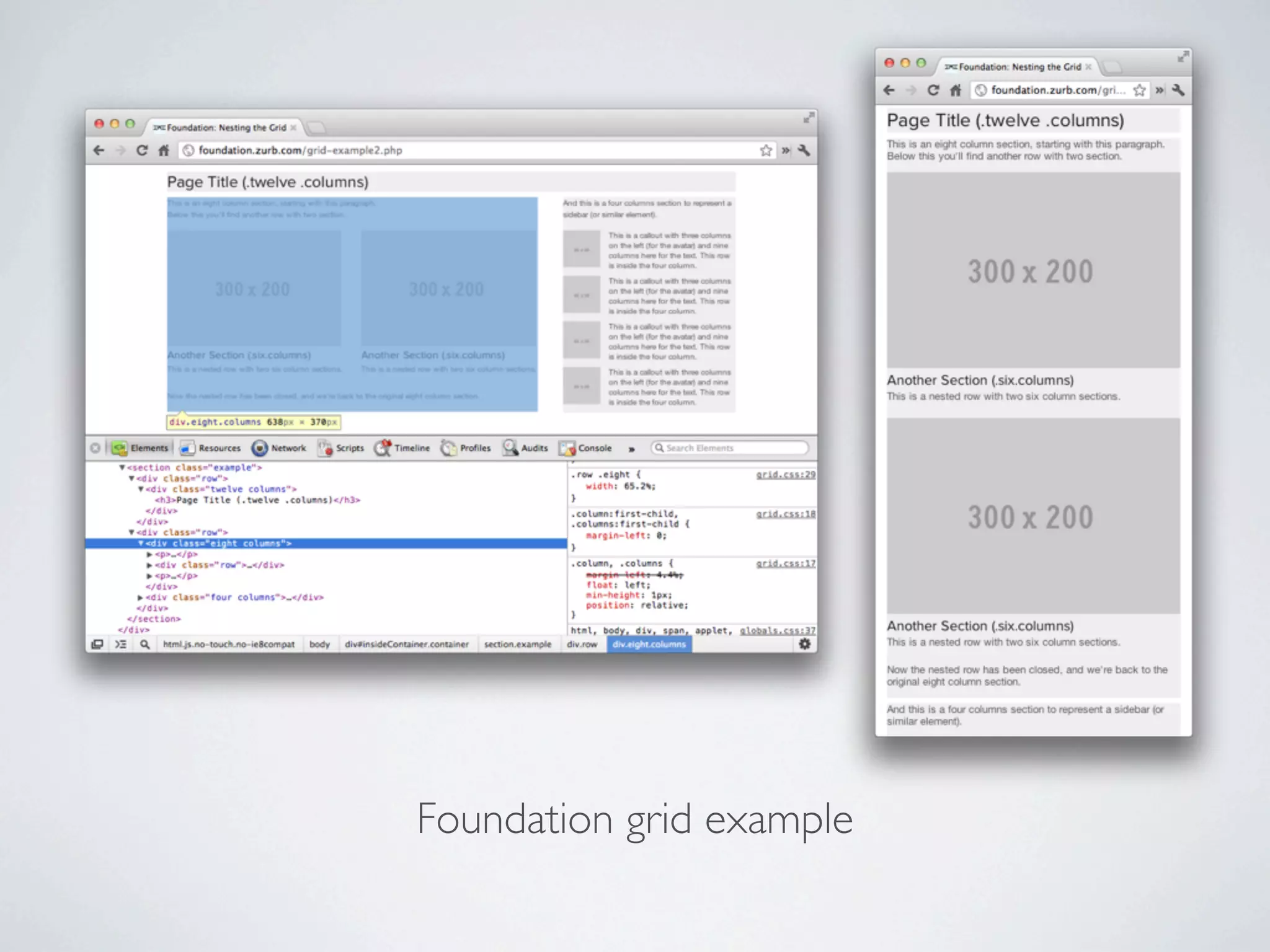Enter fullscreen in left browser window

(809, 118)
